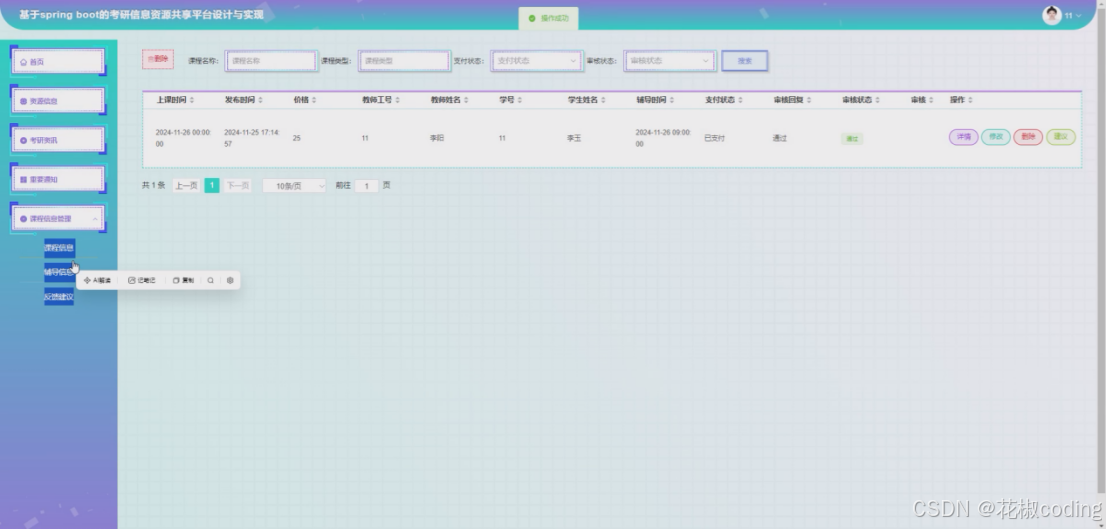Sort by the 操作 column arrows
Screen dimensions: 1106x529
coord(971,100)
